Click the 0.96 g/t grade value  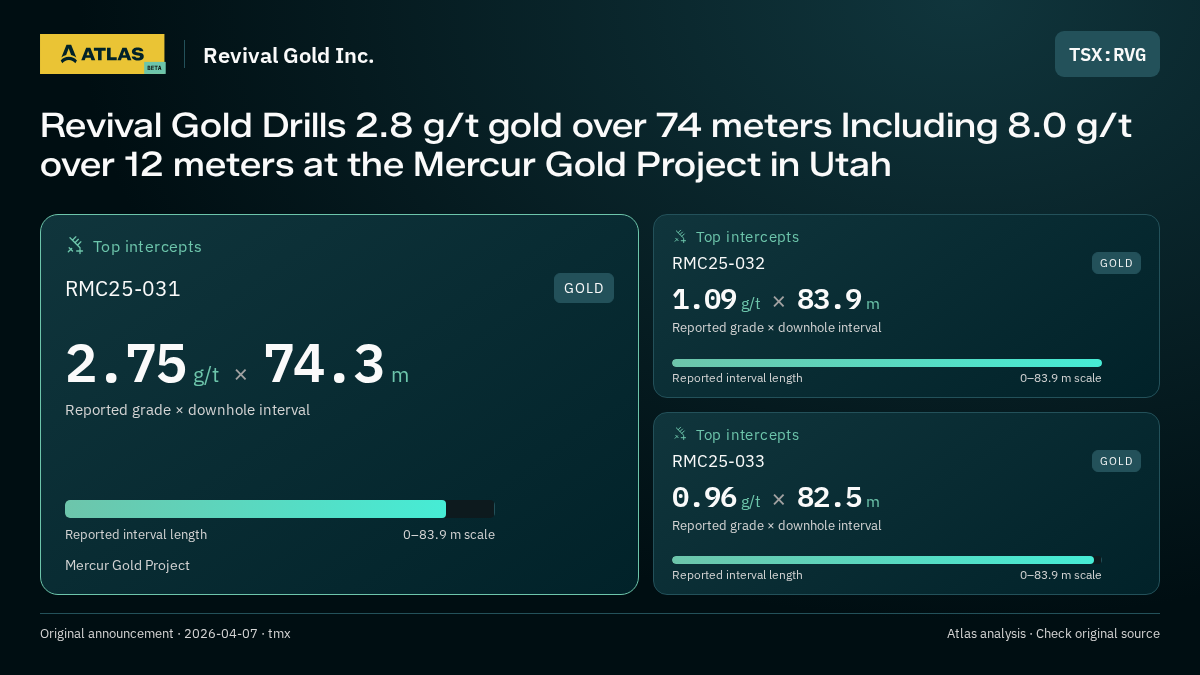716,498
